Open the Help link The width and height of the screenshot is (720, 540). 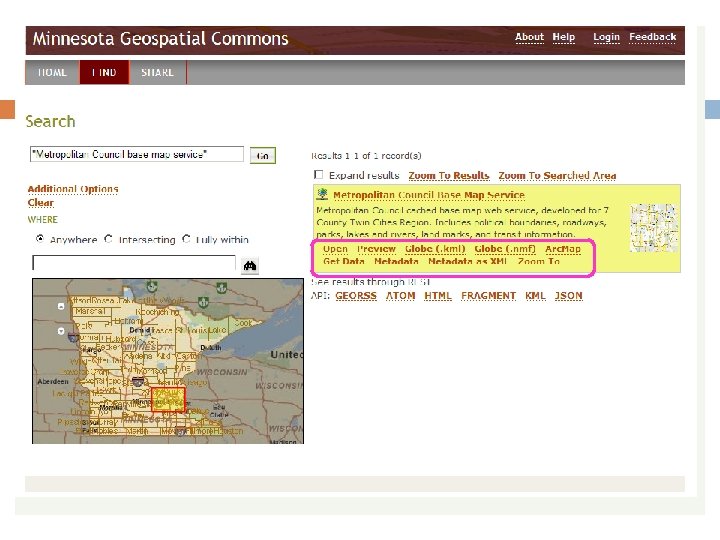(x=563, y=37)
